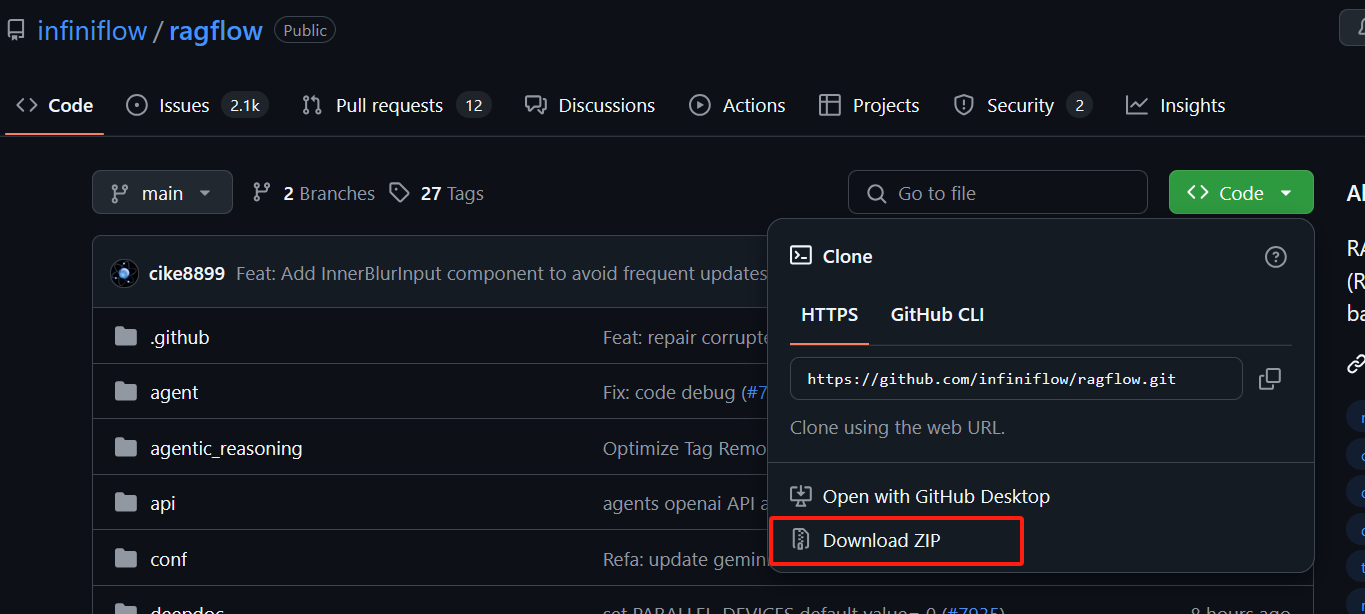1365x614 pixels.
Task: Click the help question mark in Clone panel
Action: [1276, 257]
